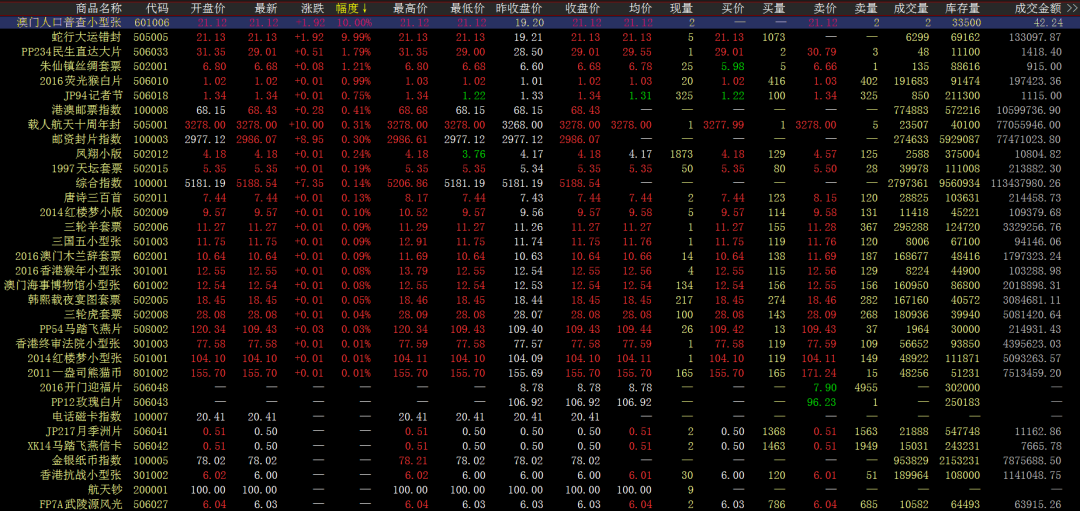Select the 香港终审法院小型张 row
Screen dimensions: 1080x511
pos(540,344)
